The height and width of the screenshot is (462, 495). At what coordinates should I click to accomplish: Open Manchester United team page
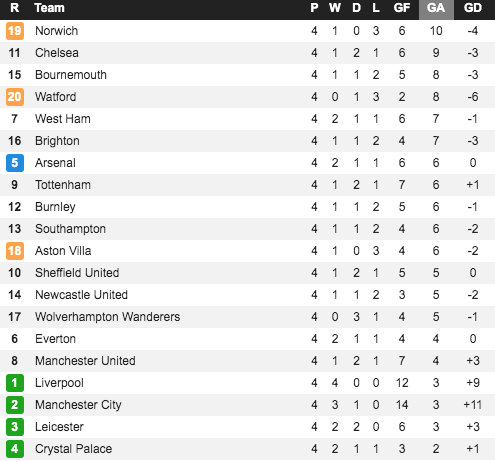coord(85,361)
